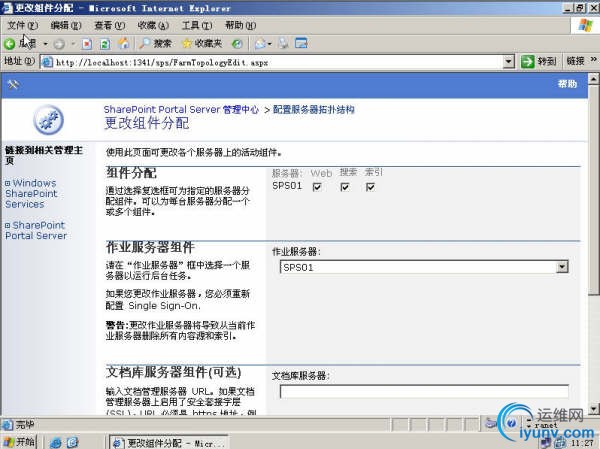Click the 作业服务器组件 section heading
This screenshot has height=449, width=600.
coord(150,247)
